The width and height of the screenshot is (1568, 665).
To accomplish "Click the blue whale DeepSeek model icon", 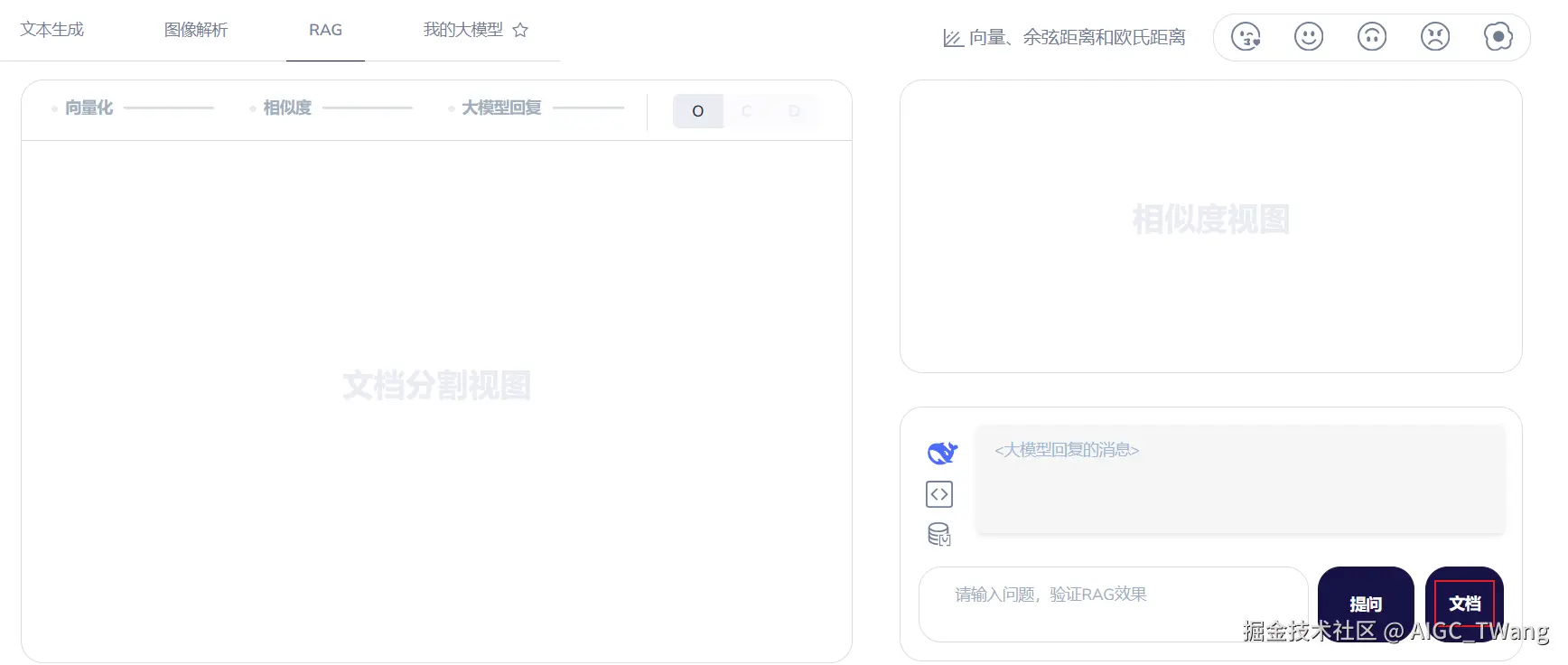I will pos(941,452).
